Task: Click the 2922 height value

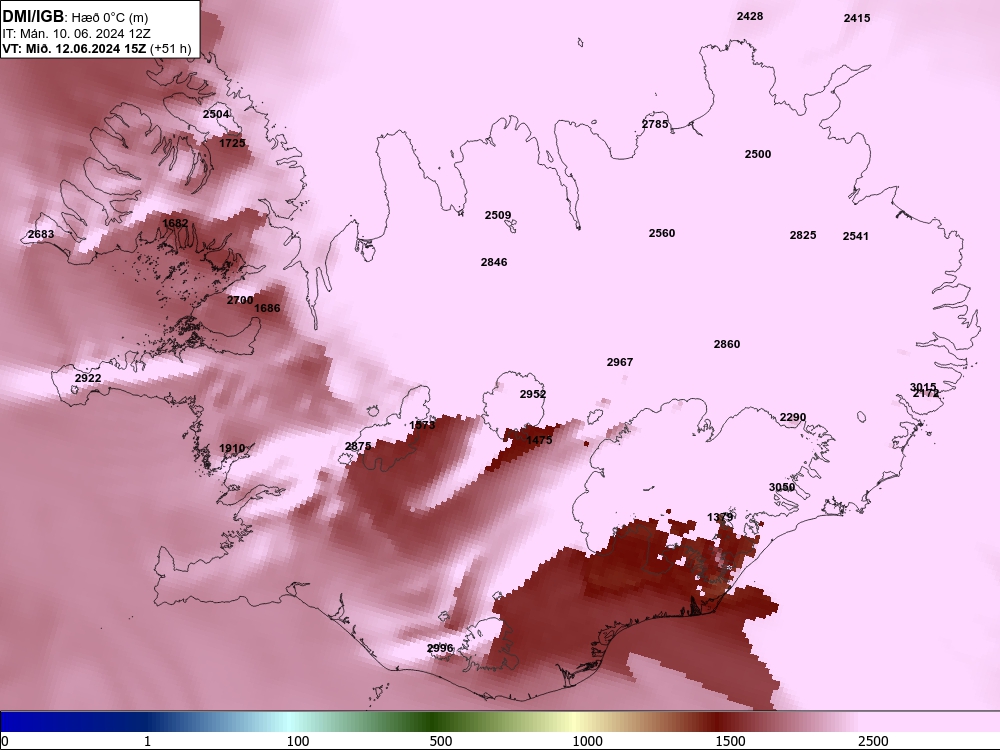Action: tap(88, 378)
